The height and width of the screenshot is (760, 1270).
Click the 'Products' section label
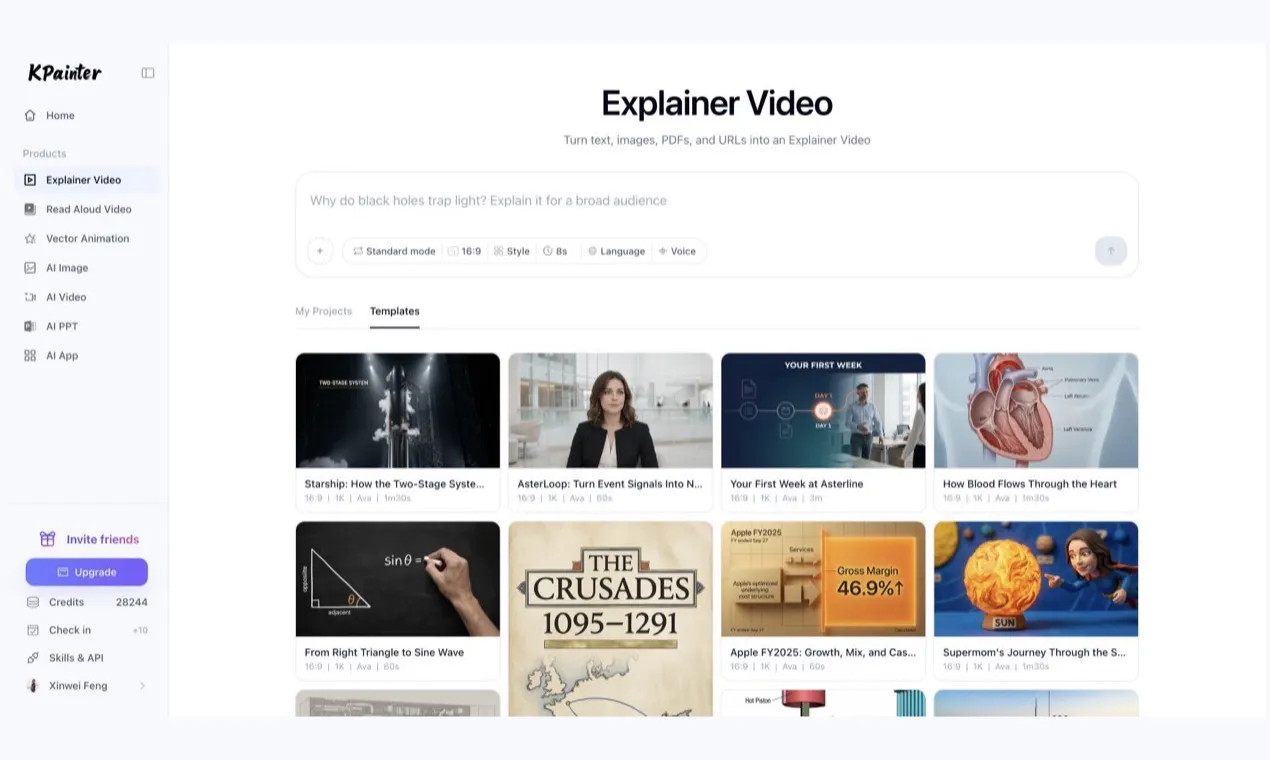coord(45,153)
